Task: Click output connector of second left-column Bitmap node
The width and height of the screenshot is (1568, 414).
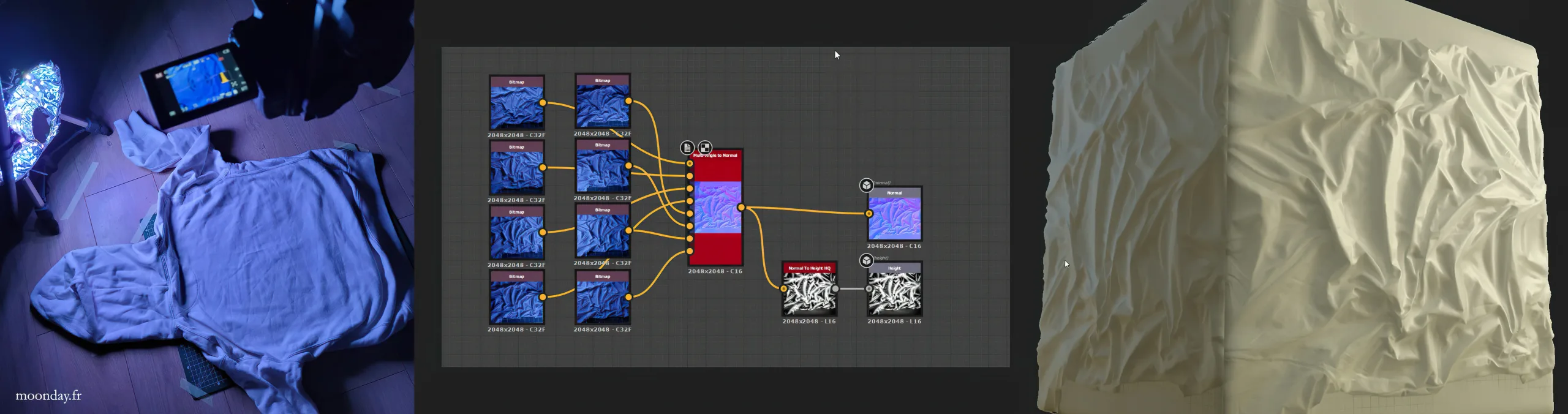Action: 543,167
